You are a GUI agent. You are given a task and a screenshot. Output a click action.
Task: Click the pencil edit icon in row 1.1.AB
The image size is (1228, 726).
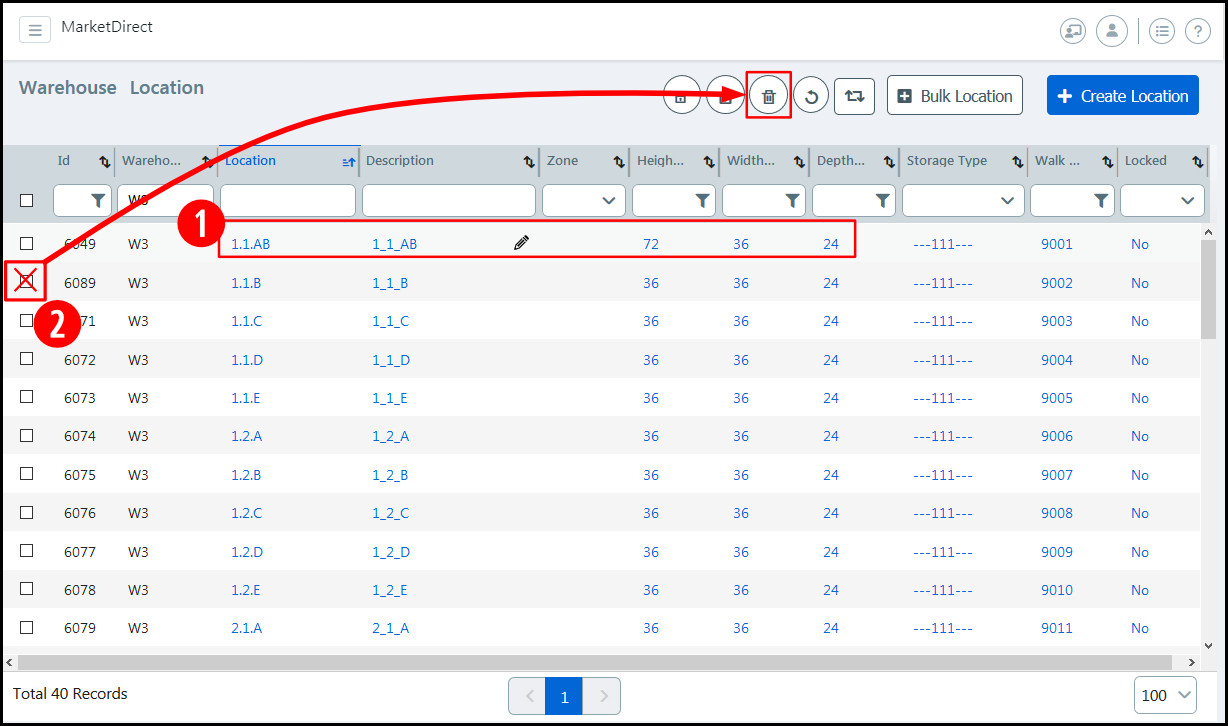[x=521, y=242]
